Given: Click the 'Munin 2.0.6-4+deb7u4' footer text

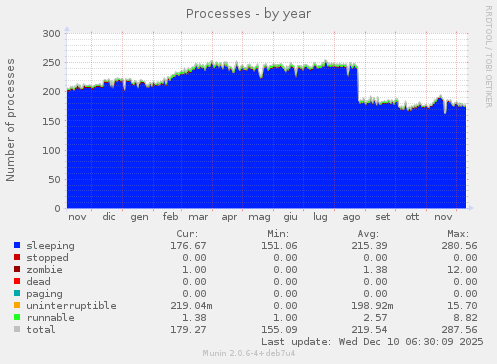Looking at the screenshot, I should [x=249, y=353].
